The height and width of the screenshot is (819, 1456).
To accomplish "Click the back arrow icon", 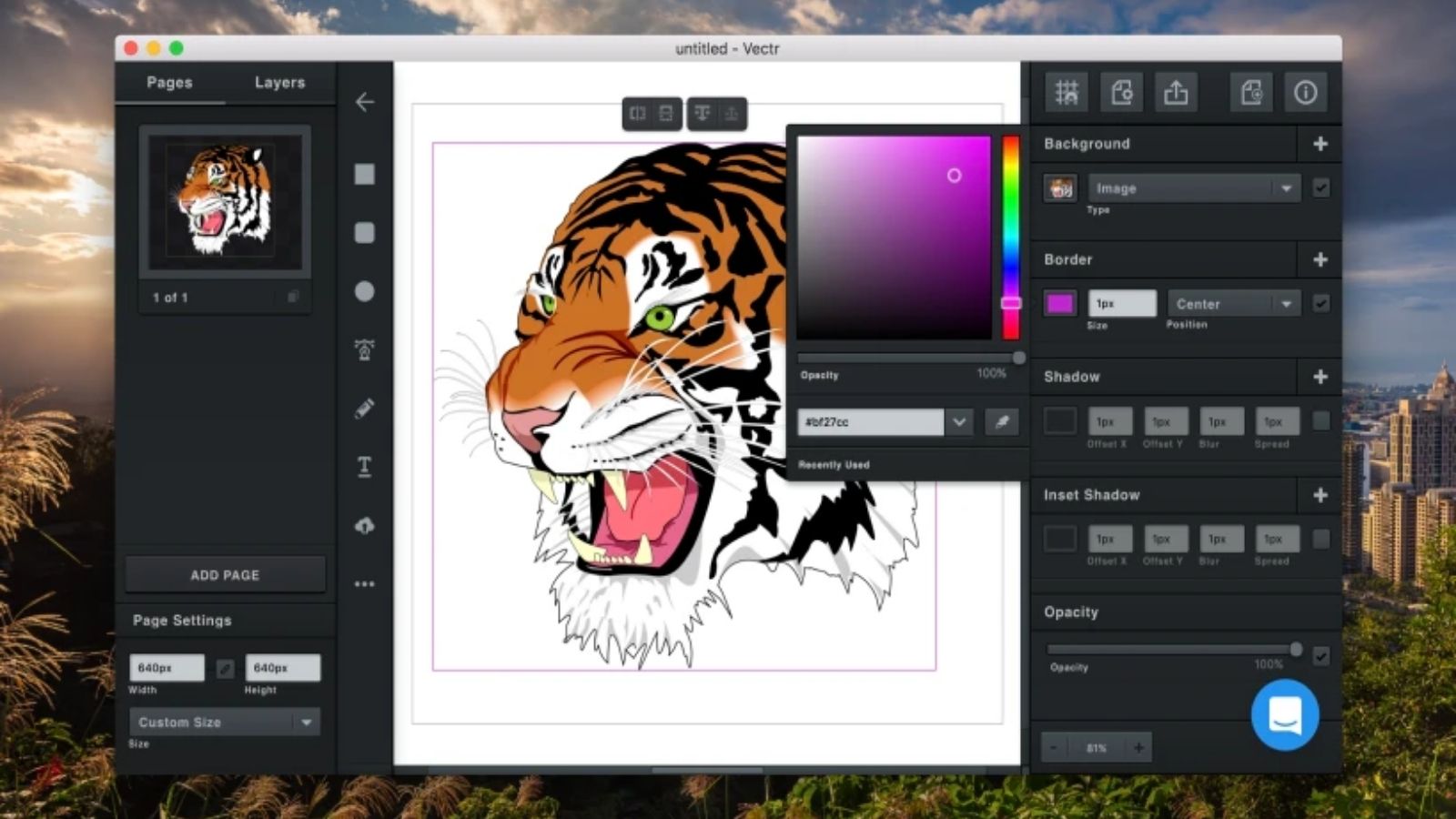I will [365, 102].
